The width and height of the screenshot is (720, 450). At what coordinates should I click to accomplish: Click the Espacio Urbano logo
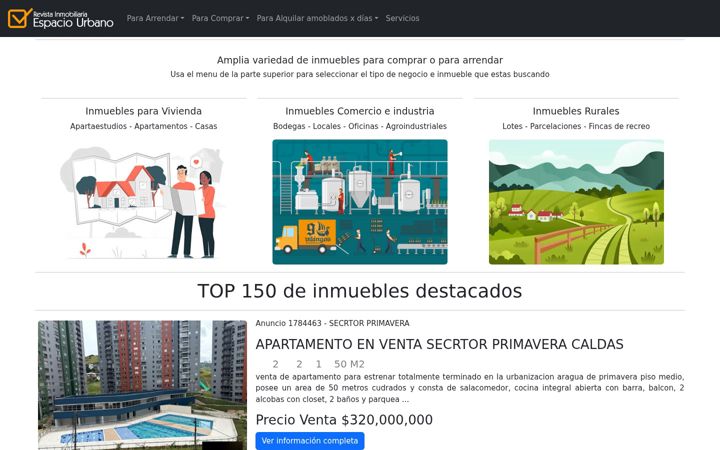[x=61, y=18]
